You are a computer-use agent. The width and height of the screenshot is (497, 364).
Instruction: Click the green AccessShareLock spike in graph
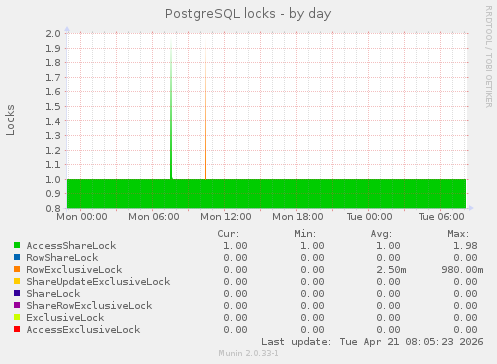171,110
